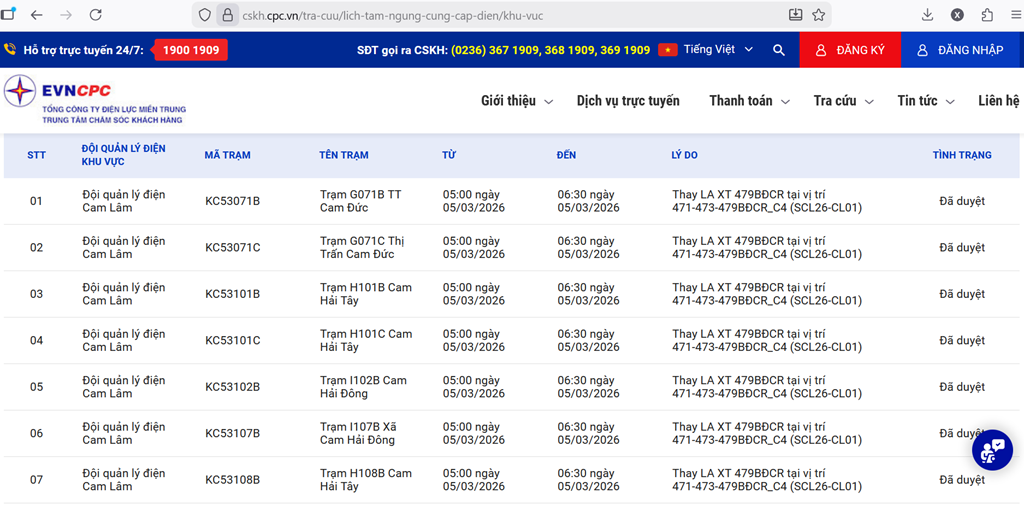
Task: Click the EVNCPC logo
Action: click(x=95, y=100)
